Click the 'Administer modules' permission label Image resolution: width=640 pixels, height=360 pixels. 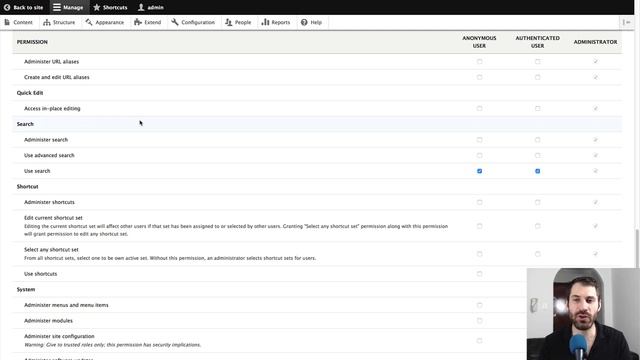pyautogui.click(x=48, y=321)
